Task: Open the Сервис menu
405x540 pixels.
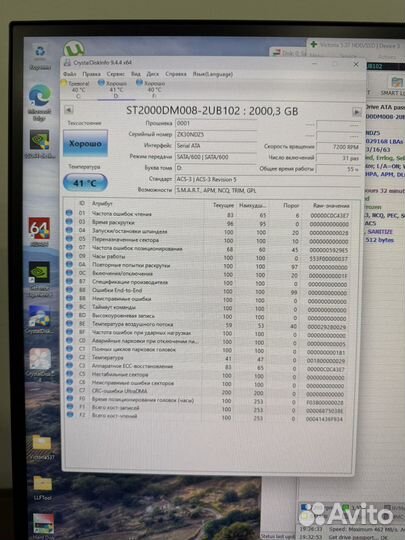Action: (115, 74)
